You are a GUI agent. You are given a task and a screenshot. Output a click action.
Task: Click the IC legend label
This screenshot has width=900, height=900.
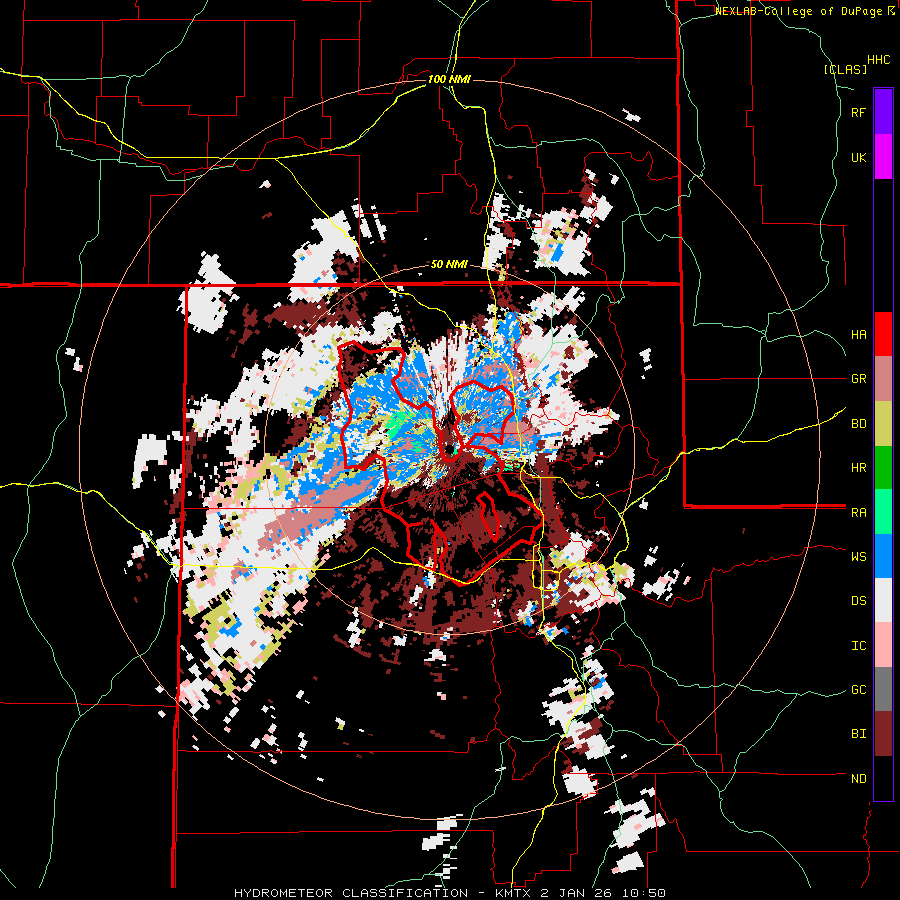[858, 646]
